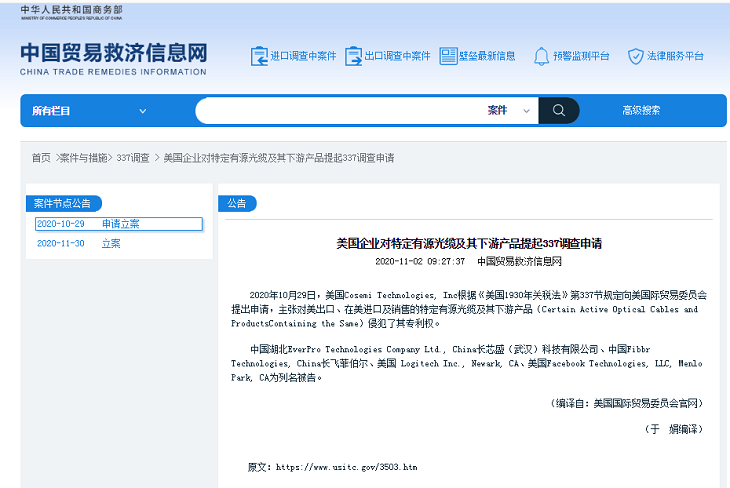Open the 进口调查中案件 link
This screenshot has width=730, height=488.
click(x=303, y=56)
